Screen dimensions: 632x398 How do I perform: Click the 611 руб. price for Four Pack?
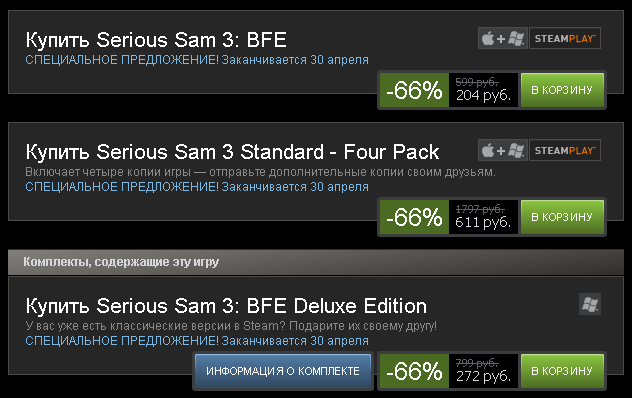[483, 223]
